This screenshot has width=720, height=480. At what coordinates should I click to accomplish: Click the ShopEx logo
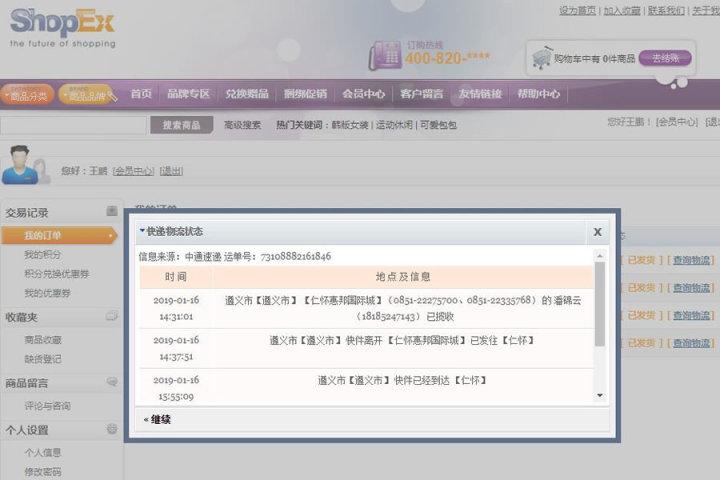(62, 26)
